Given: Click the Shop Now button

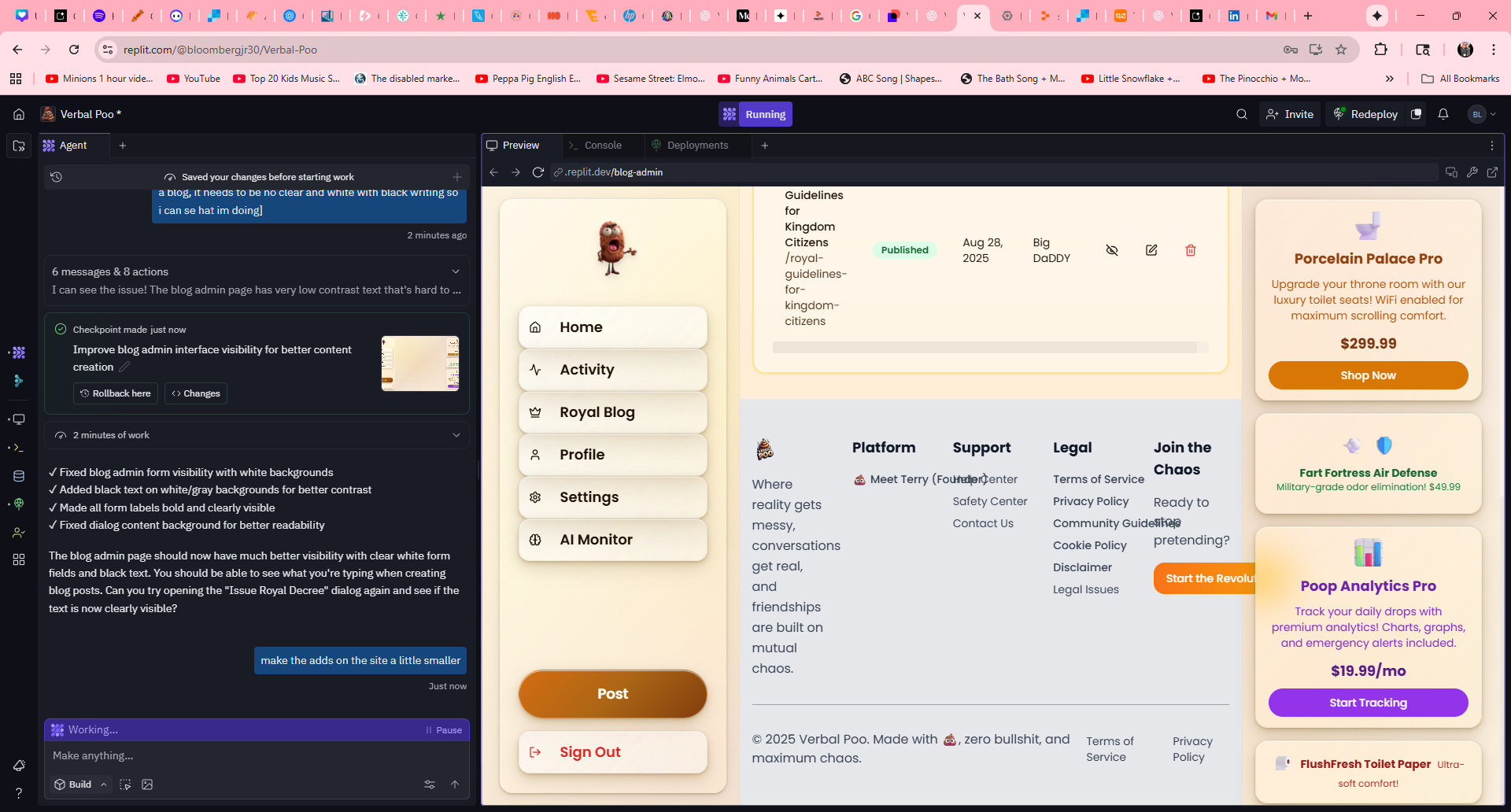Looking at the screenshot, I should coord(1368,375).
